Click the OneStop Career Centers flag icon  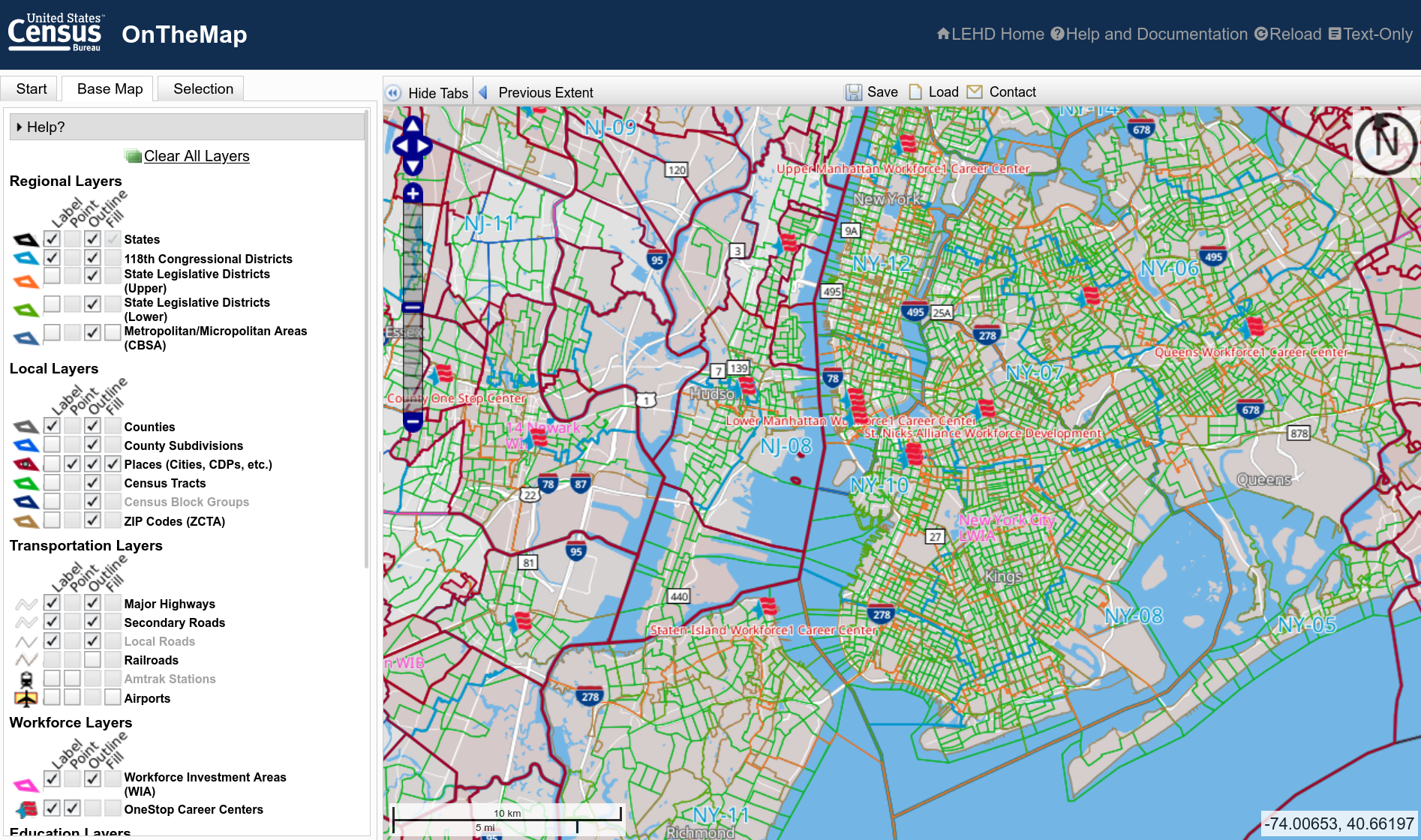pos(26,809)
